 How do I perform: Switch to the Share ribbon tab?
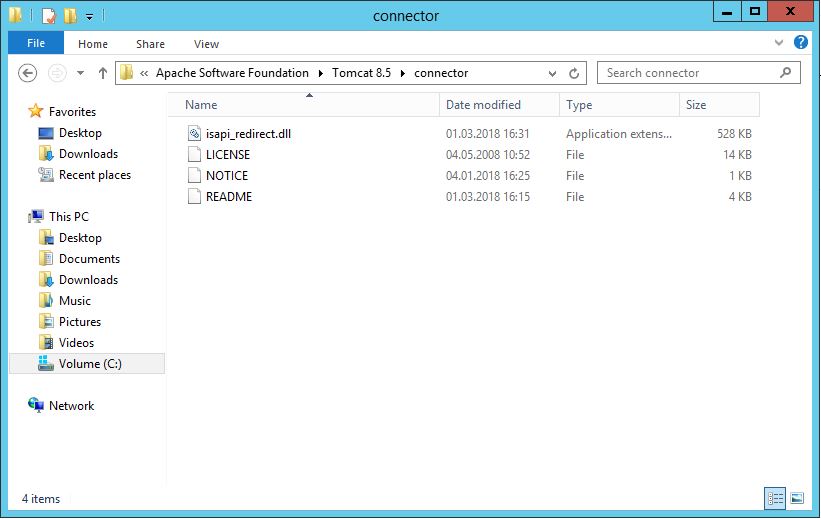click(x=151, y=44)
